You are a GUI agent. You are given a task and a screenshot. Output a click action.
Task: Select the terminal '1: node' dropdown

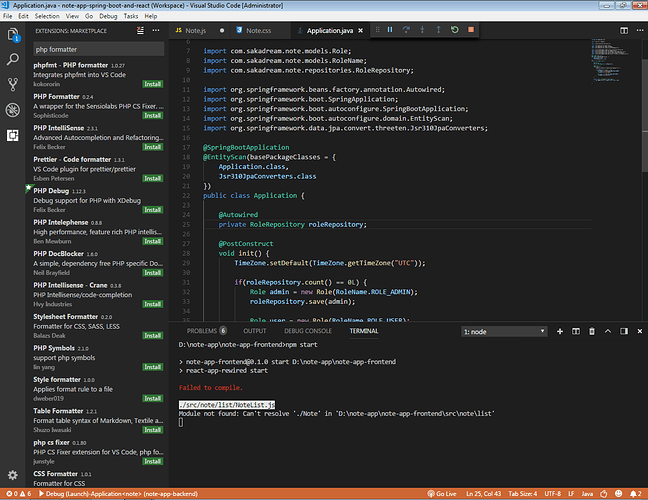click(504, 331)
